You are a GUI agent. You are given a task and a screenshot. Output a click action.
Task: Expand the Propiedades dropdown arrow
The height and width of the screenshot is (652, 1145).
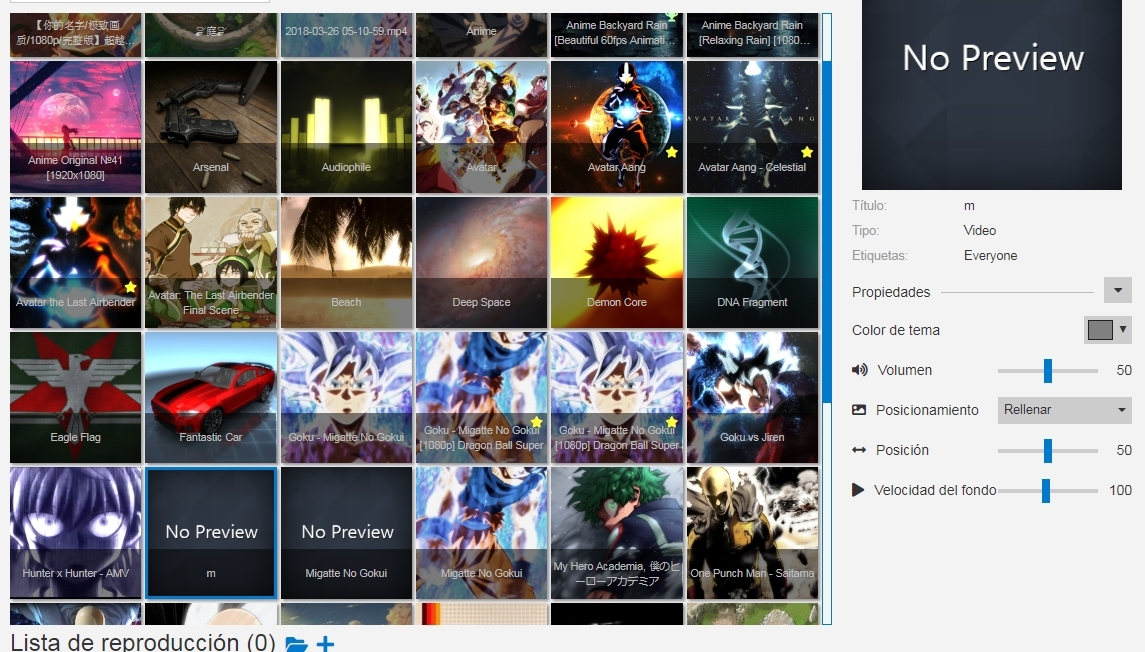pyautogui.click(x=1116, y=290)
